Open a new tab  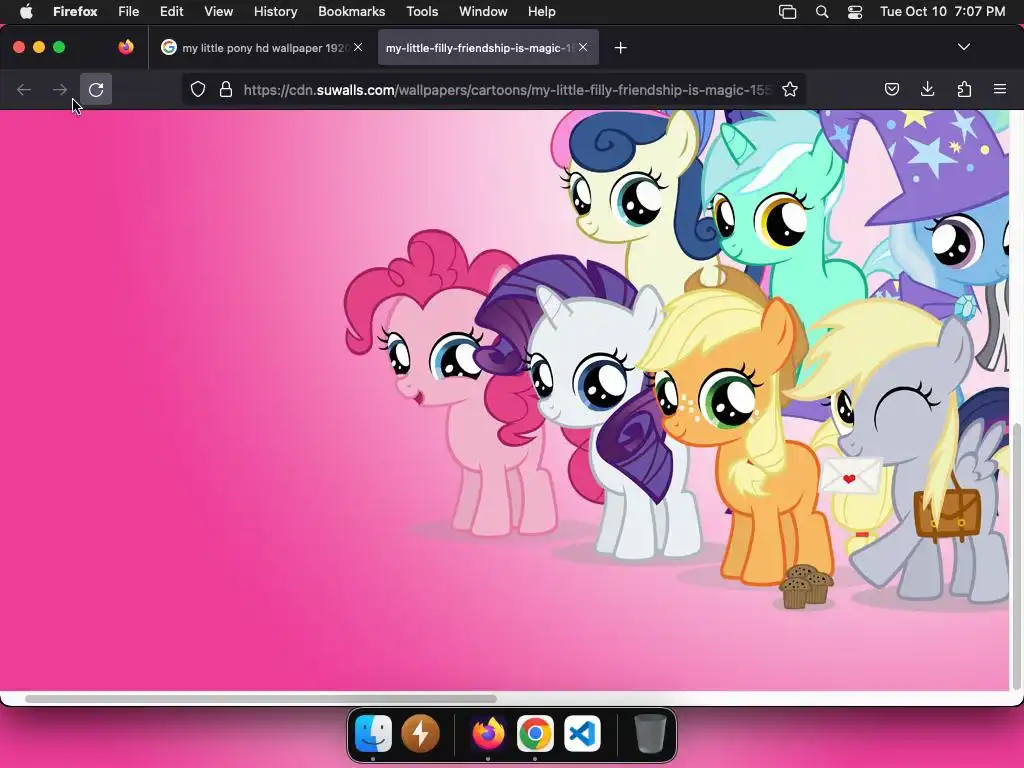pos(620,48)
